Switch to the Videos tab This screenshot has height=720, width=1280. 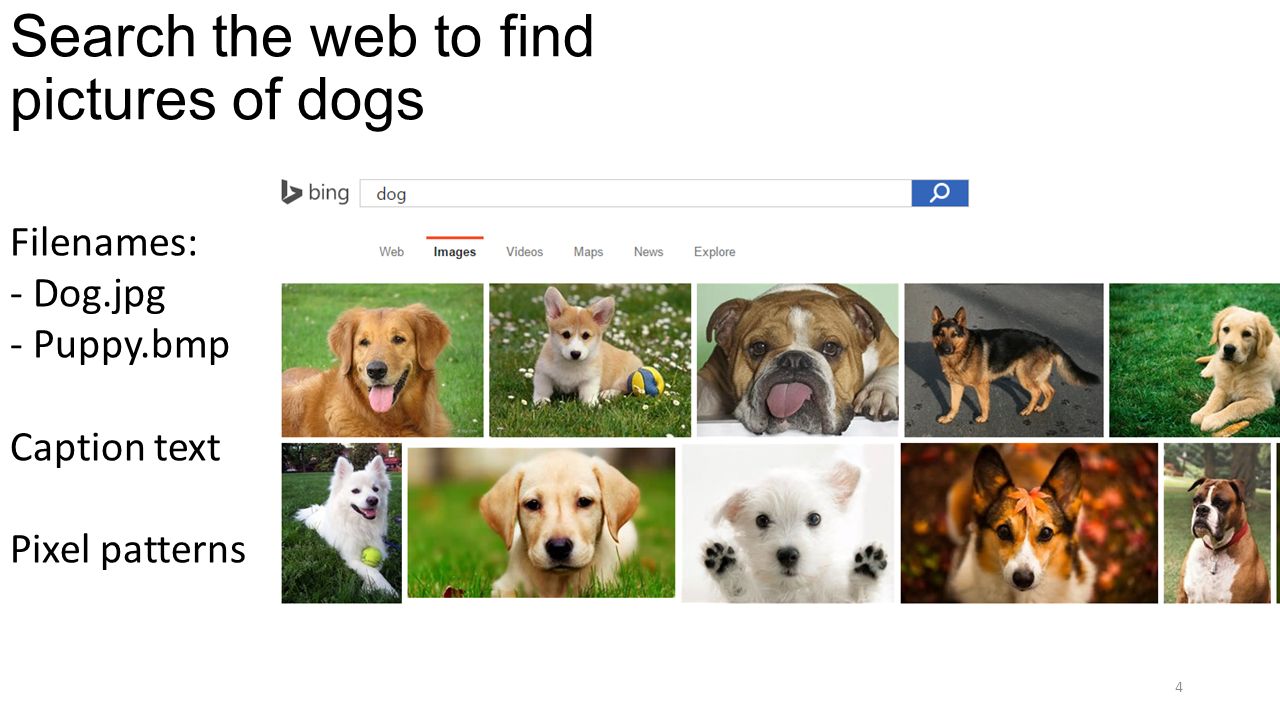tap(524, 252)
